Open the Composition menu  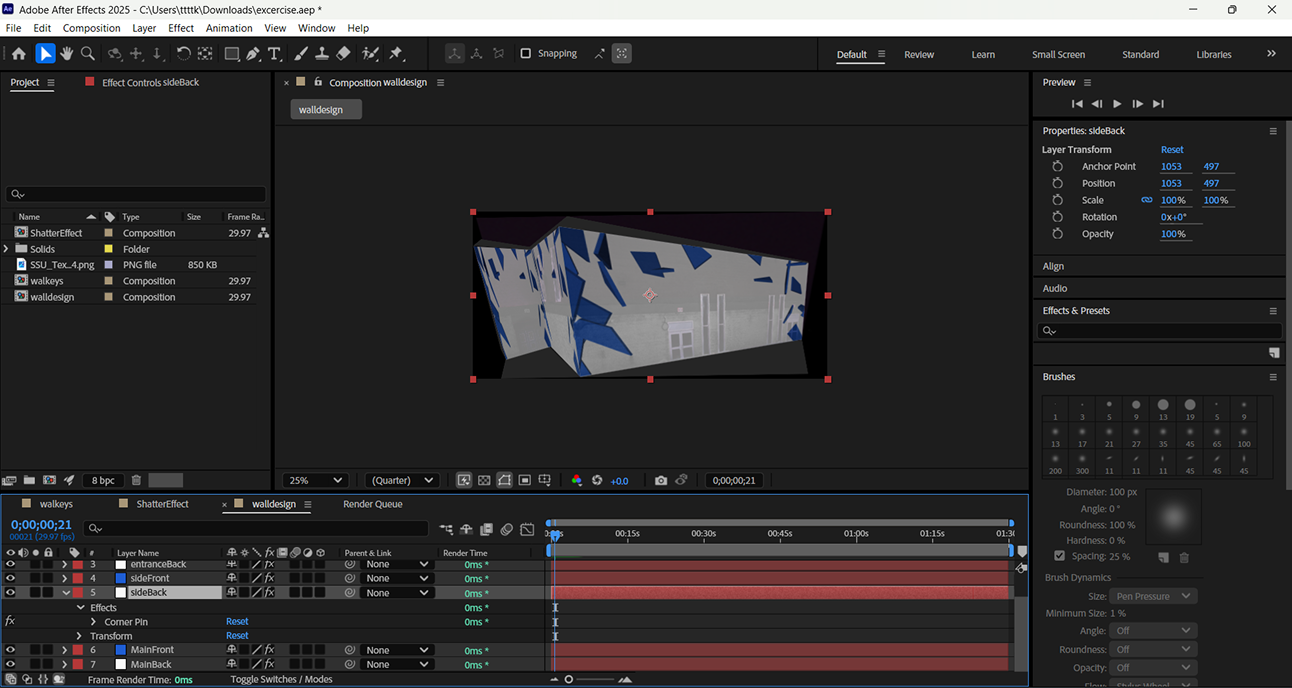[91, 28]
